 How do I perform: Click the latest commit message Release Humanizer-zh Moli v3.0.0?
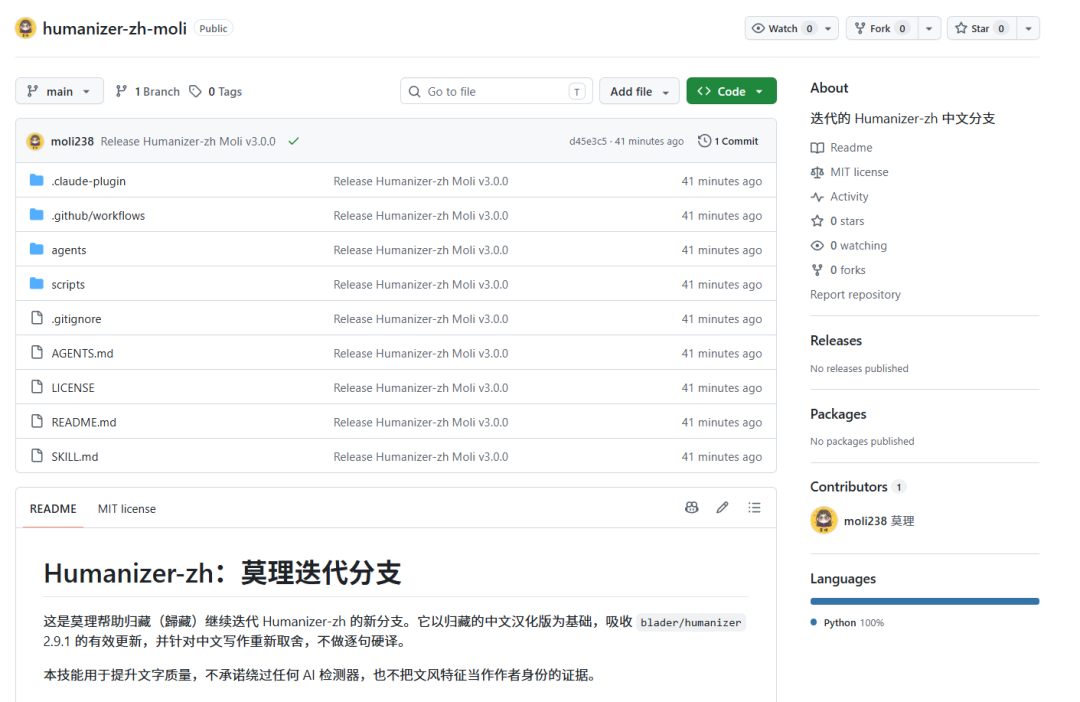[188, 141]
